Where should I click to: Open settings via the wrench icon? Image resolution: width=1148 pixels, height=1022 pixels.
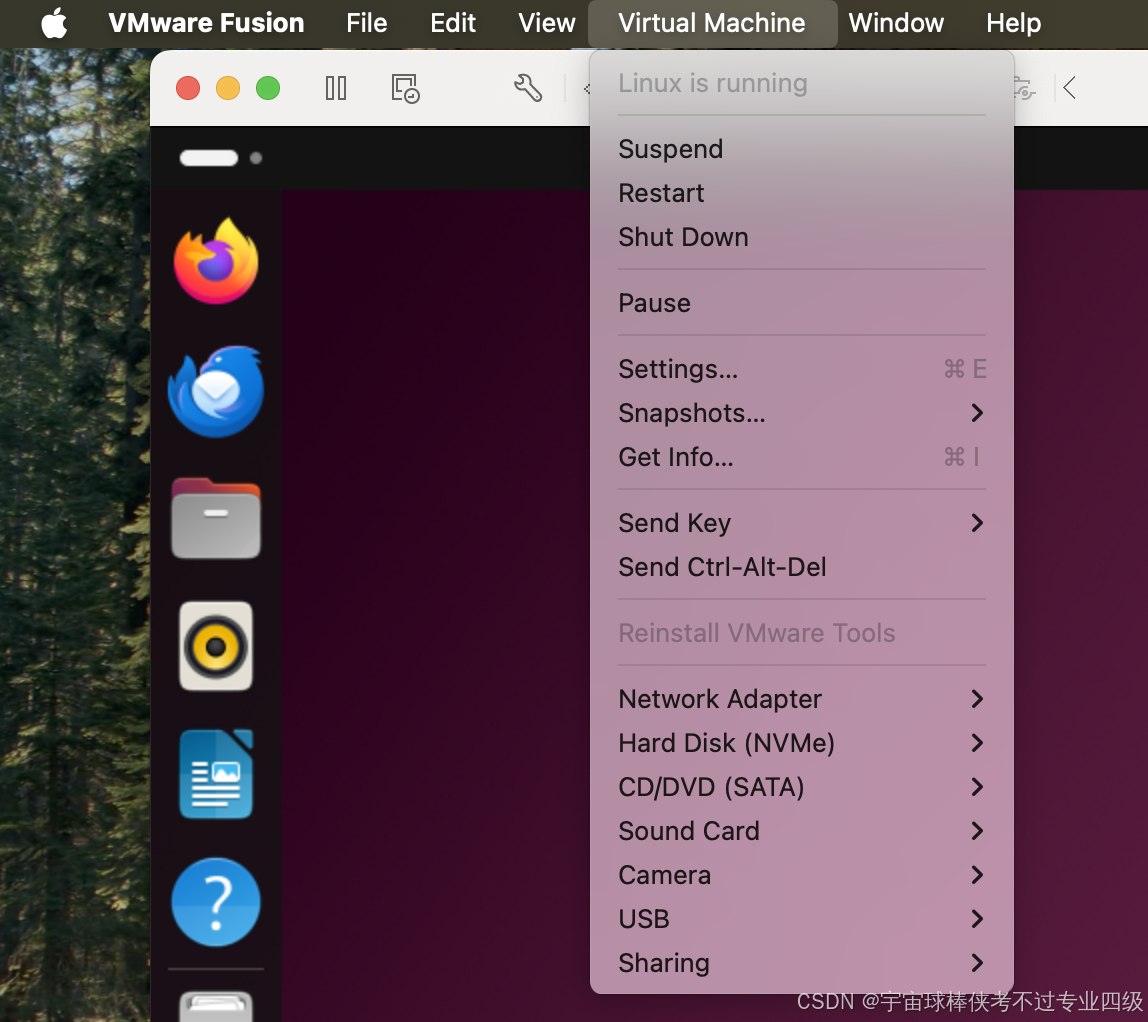click(x=527, y=88)
